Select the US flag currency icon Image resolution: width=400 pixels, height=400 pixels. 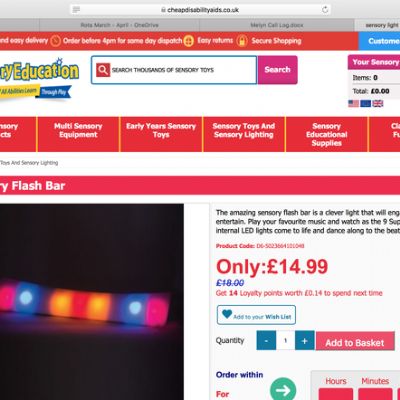pos(354,104)
